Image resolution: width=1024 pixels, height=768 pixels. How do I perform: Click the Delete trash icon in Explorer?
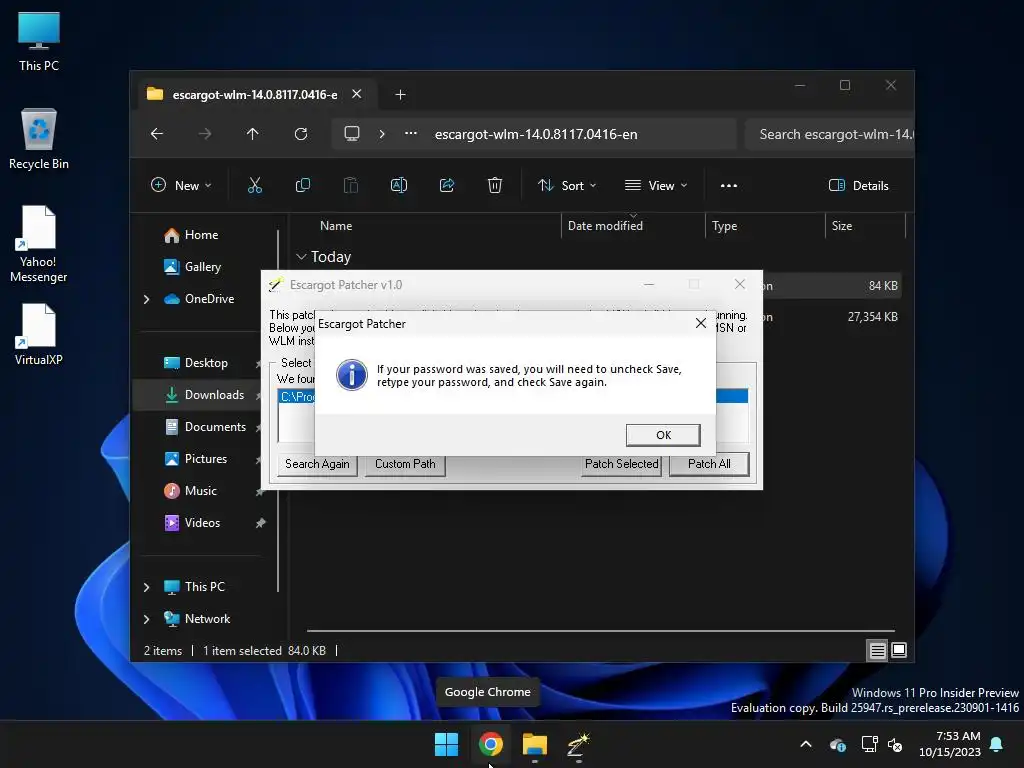click(495, 185)
